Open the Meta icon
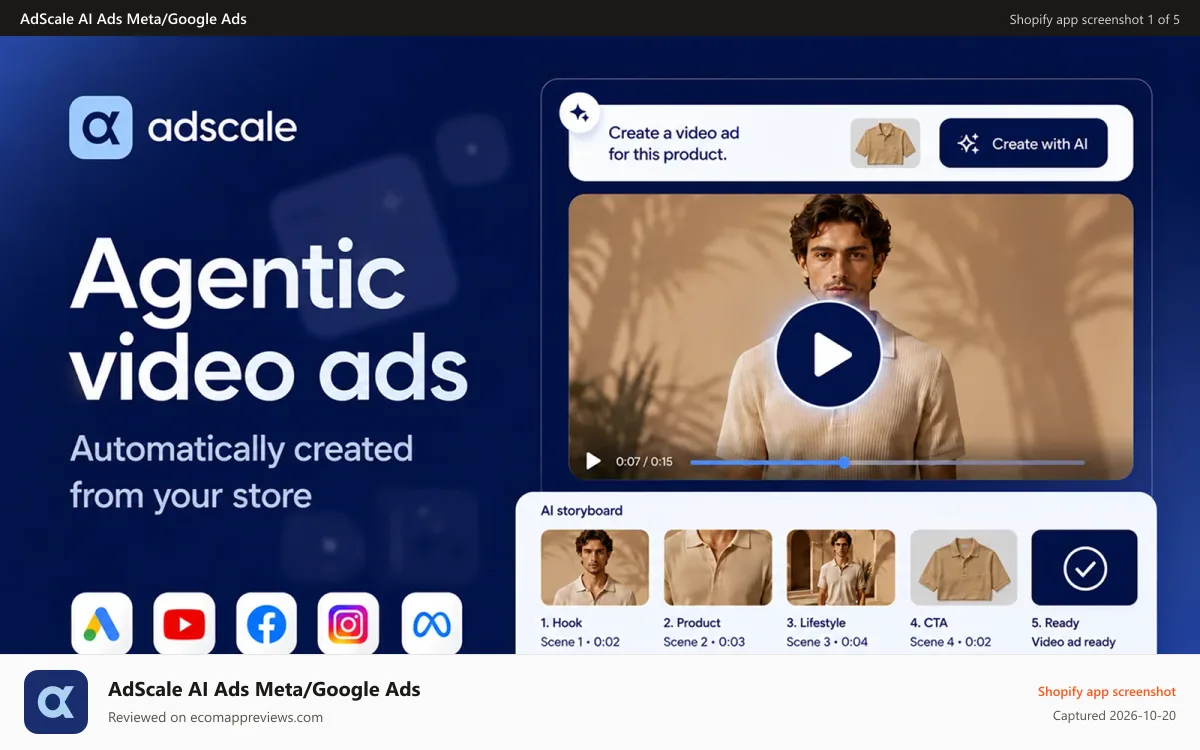Image resolution: width=1200 pixels, height=750 pixels. pyautogui.click(x=431, y=624)
